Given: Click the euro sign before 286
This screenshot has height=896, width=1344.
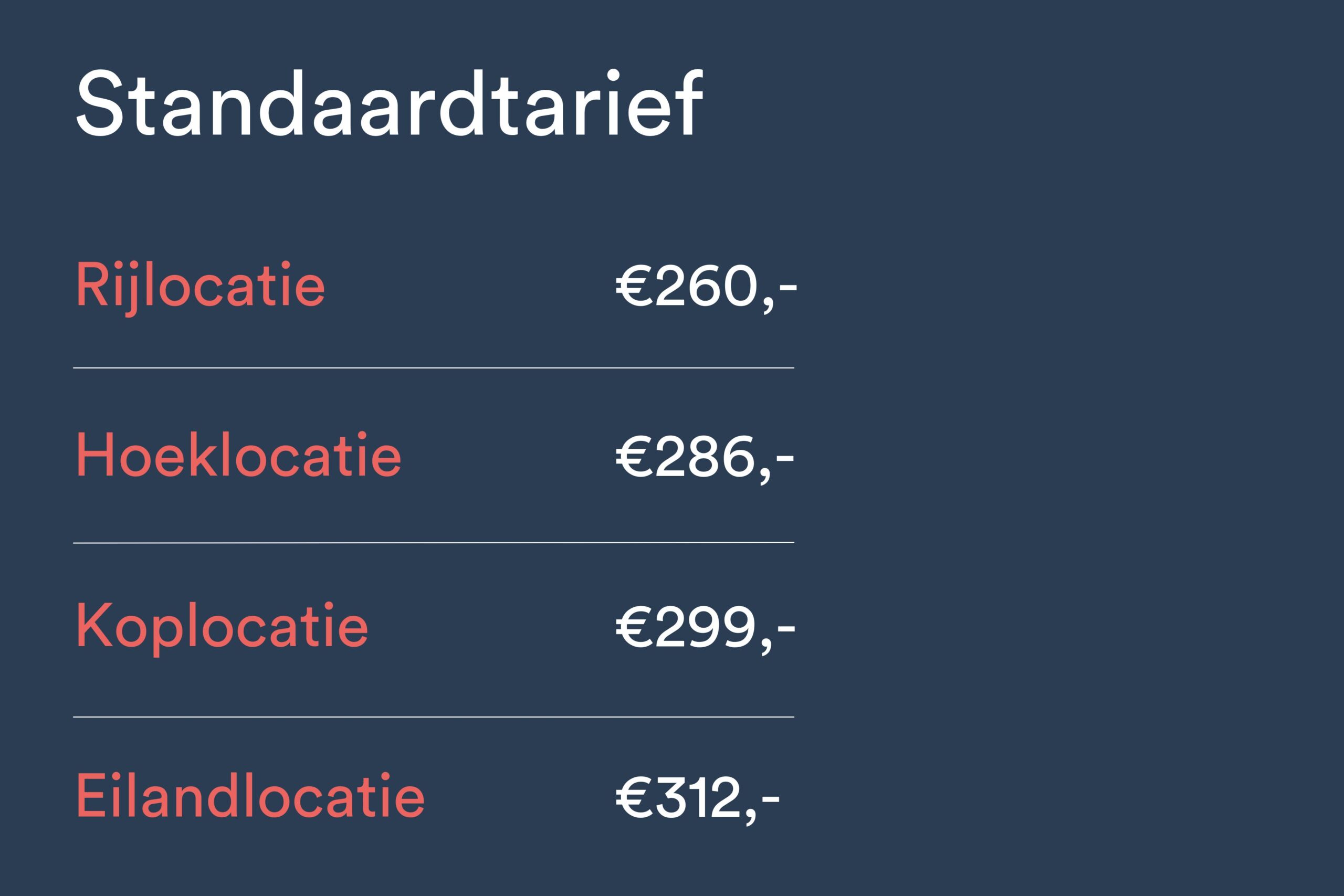Looking at the screenshot, I should [x=633, y=457].
